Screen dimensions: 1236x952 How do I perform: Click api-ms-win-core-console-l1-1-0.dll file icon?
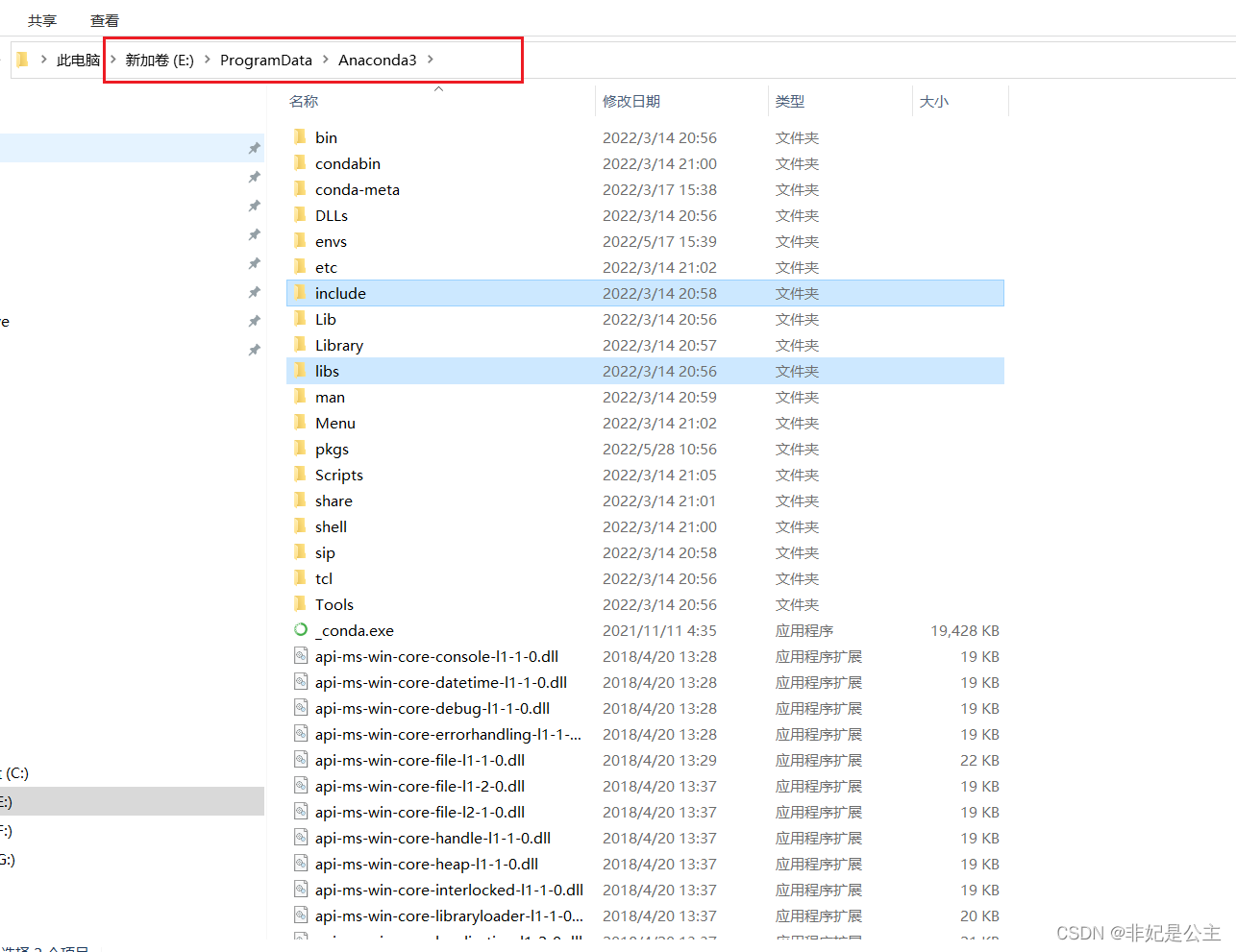pos(301,655)
